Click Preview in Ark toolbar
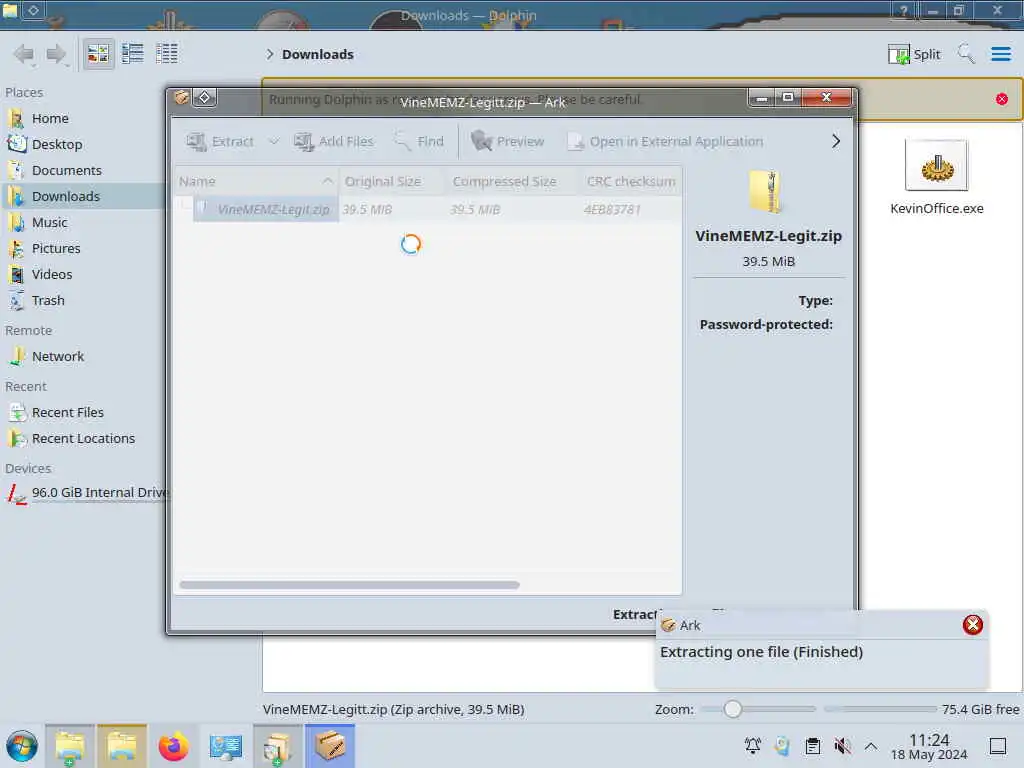1024x768 pixels. pos(507,141)
